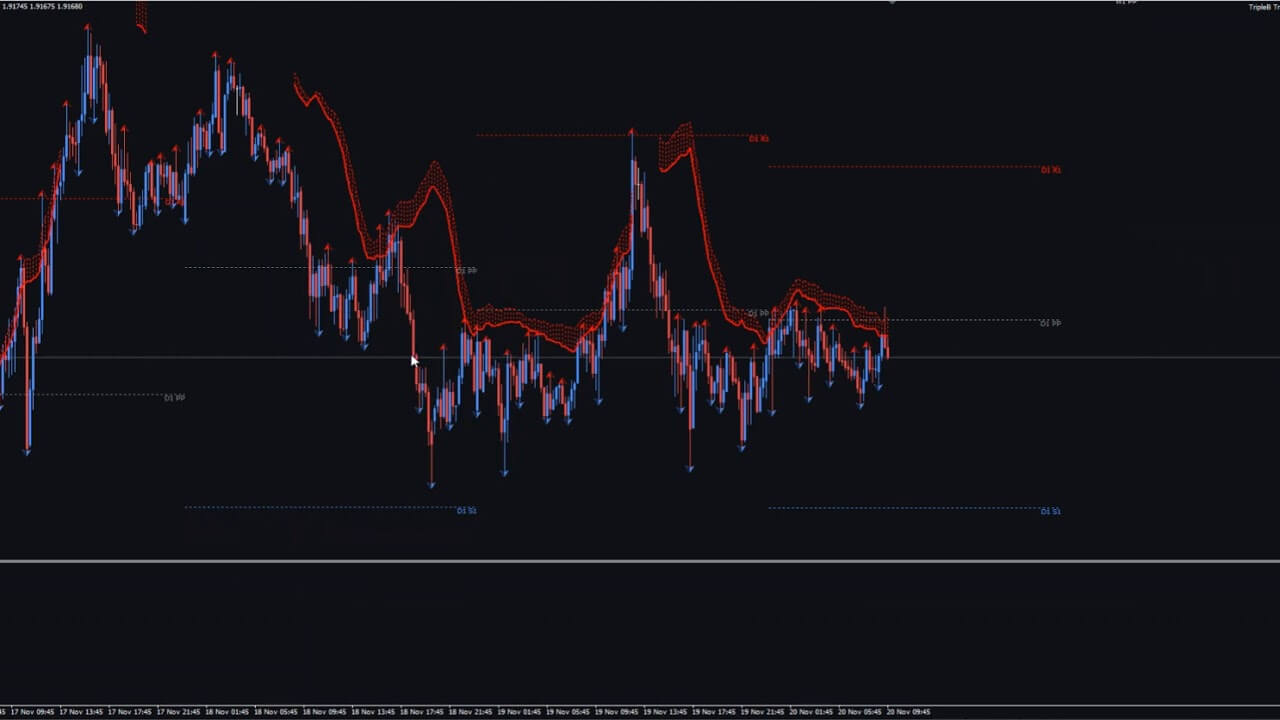Screen dimensions: 1280x720
Task: Click the red up arrow at the 19 Nov spike peak
Action: (x=631, y=130)
